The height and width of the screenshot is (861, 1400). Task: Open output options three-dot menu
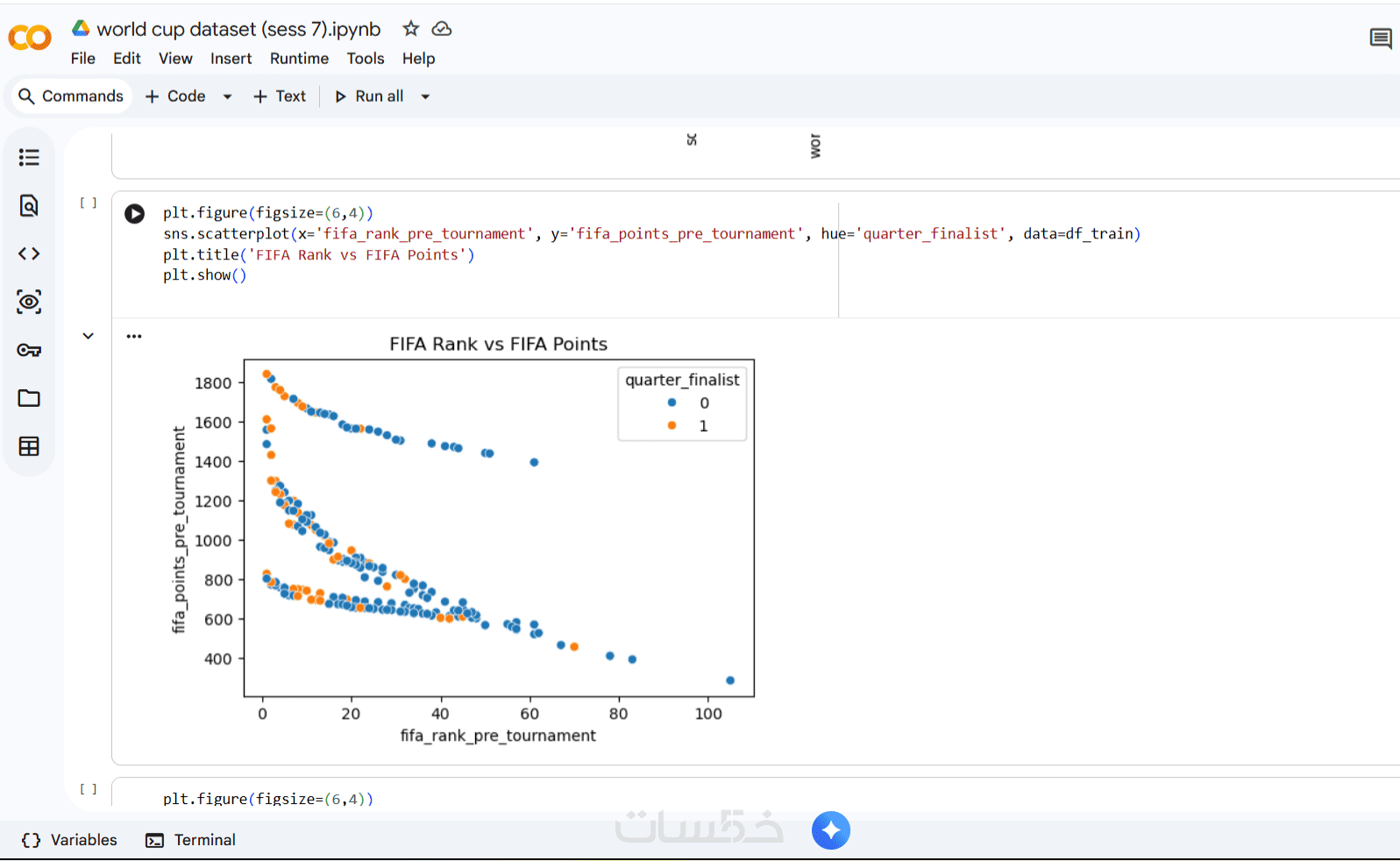tap(134, 336)
